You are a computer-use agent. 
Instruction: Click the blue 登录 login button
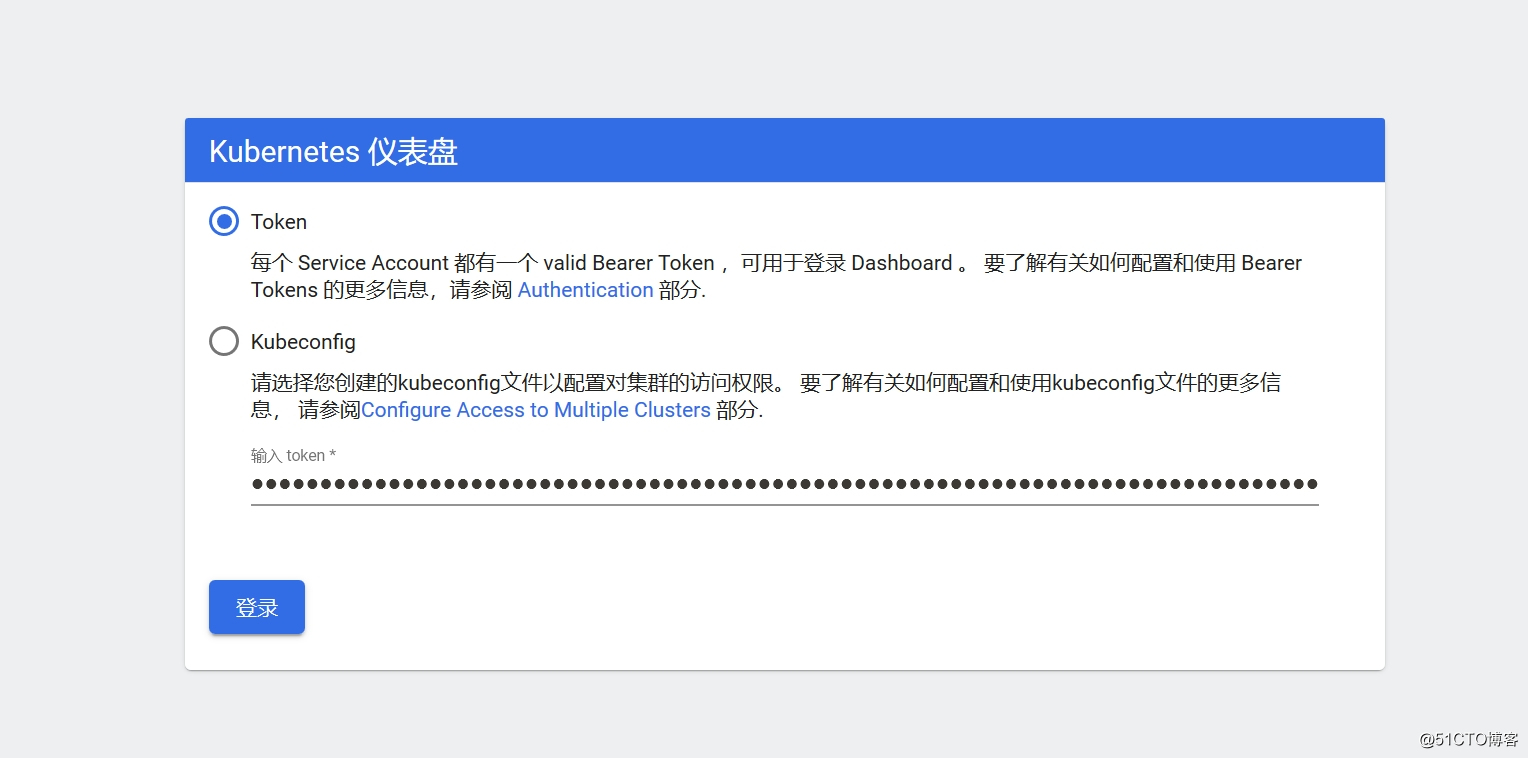[x=257, y=607]
